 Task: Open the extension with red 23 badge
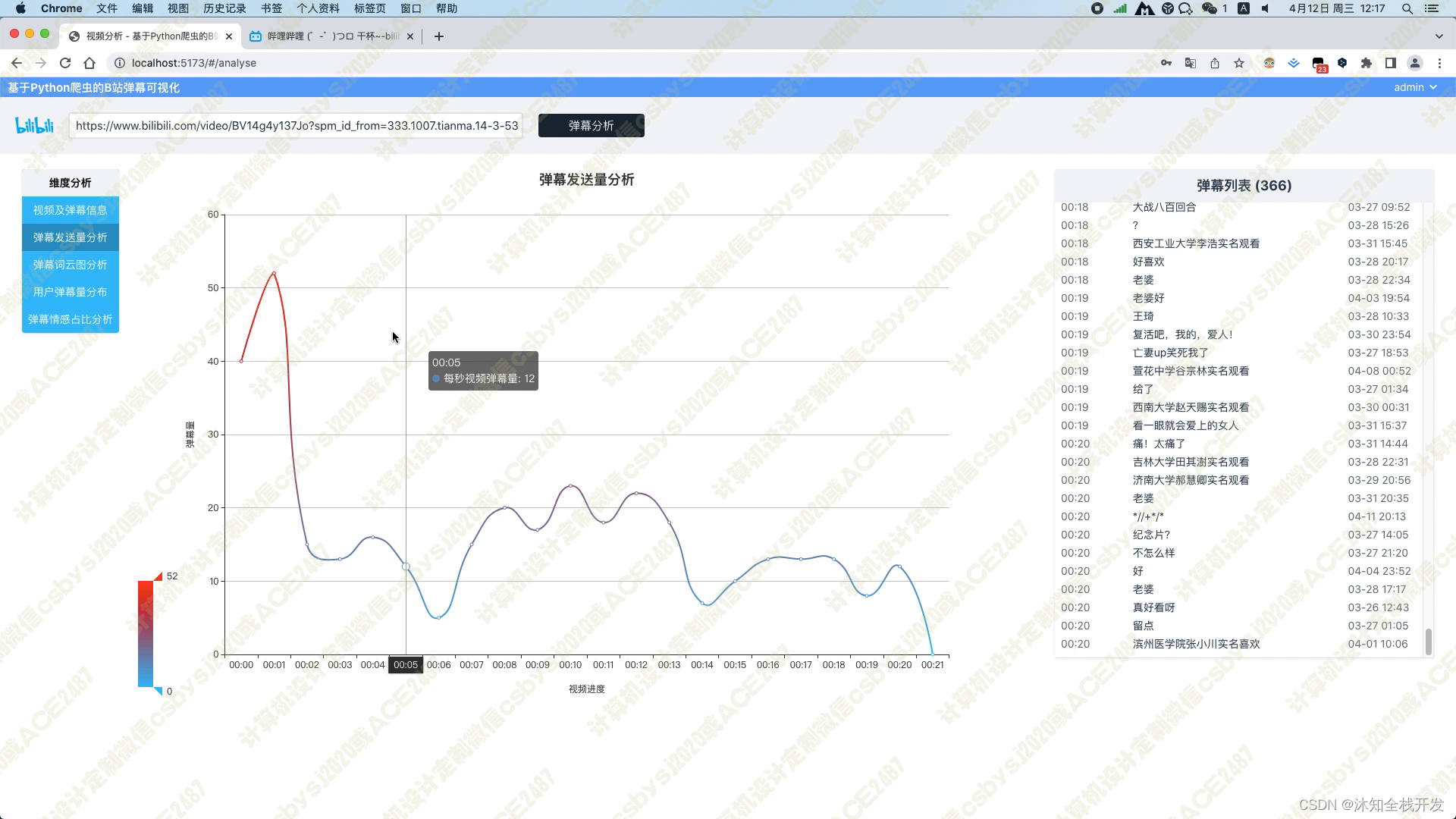coord(1319,64)
